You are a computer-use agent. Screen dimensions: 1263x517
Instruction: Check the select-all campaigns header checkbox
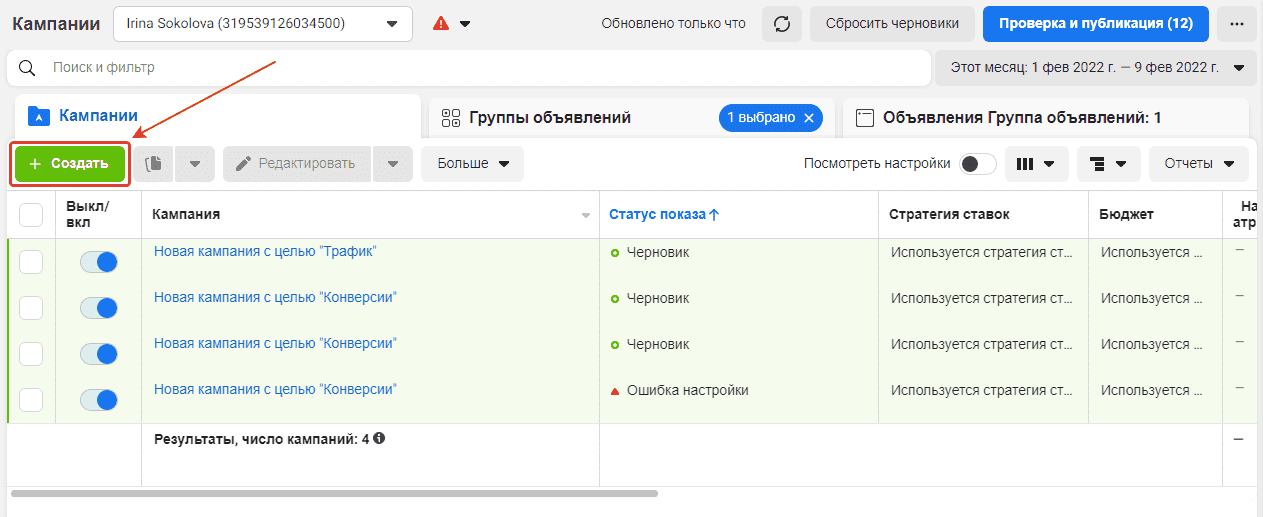click(31, 215)
